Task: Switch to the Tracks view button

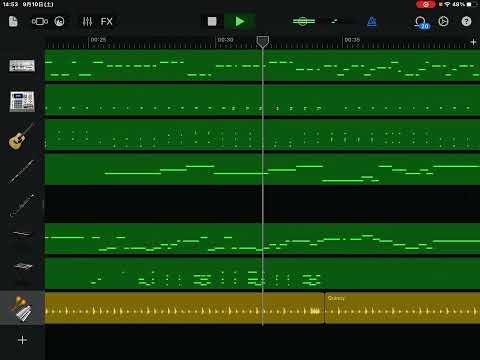Action: pos(40,22)
